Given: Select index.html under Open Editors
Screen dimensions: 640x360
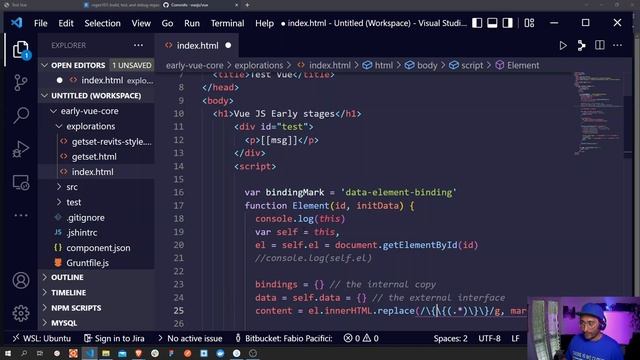Looking at the screenshot, I should (x=97, y=80).
